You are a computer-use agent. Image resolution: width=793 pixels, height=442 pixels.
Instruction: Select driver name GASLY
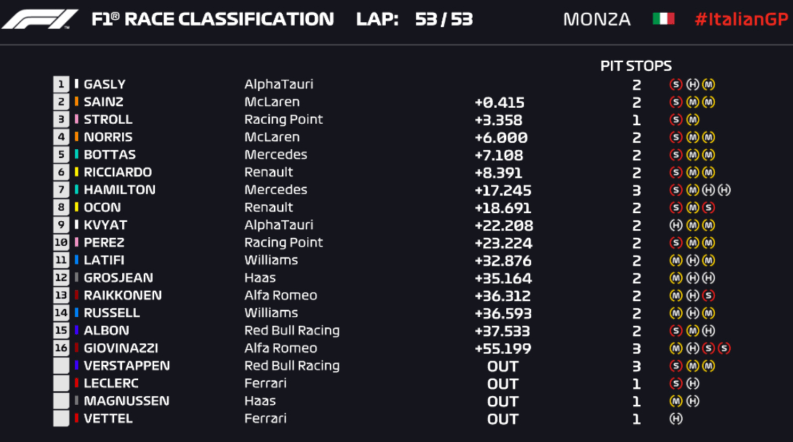pyautogui.click(x=105, y=85)
